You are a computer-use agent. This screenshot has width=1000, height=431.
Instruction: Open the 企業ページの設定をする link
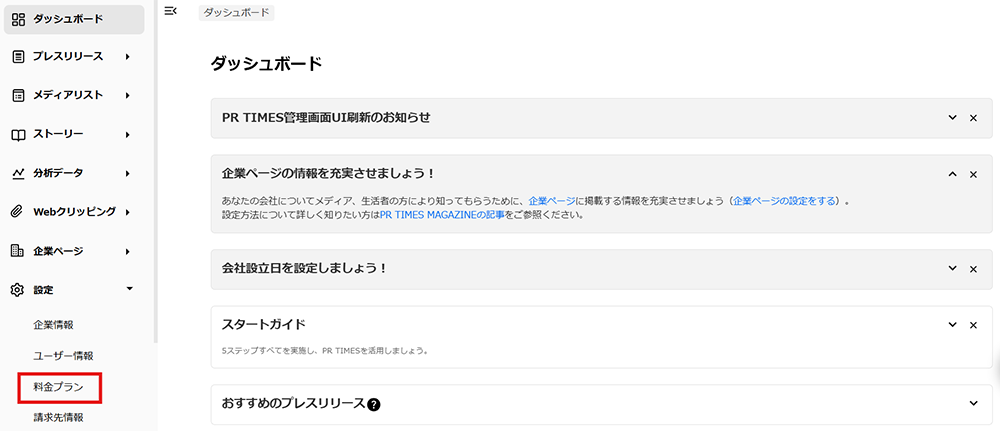point(786,201)
